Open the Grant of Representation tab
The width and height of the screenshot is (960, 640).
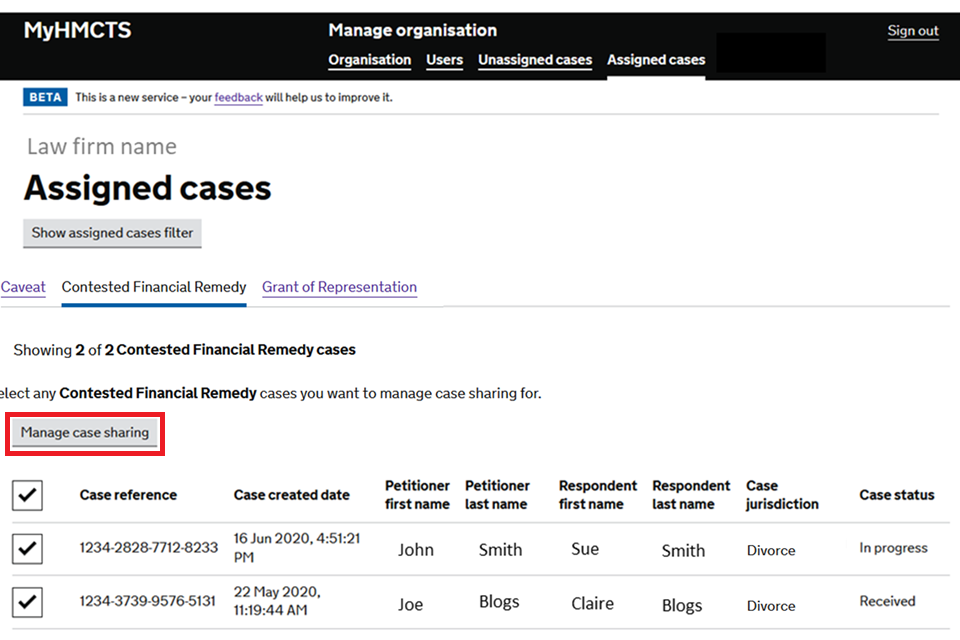pos(339,287)
